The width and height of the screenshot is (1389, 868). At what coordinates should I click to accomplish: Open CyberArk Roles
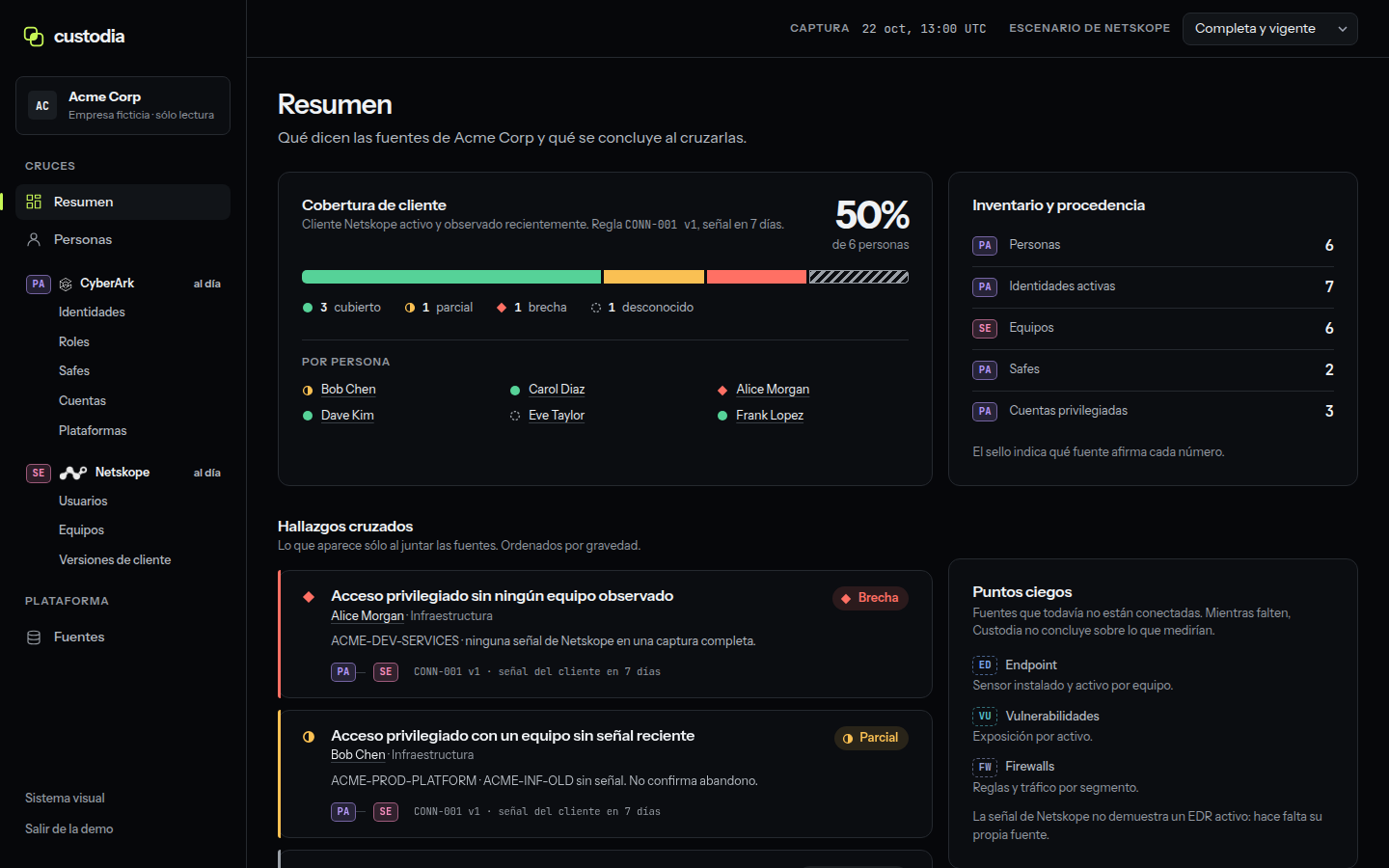[74, 342]
